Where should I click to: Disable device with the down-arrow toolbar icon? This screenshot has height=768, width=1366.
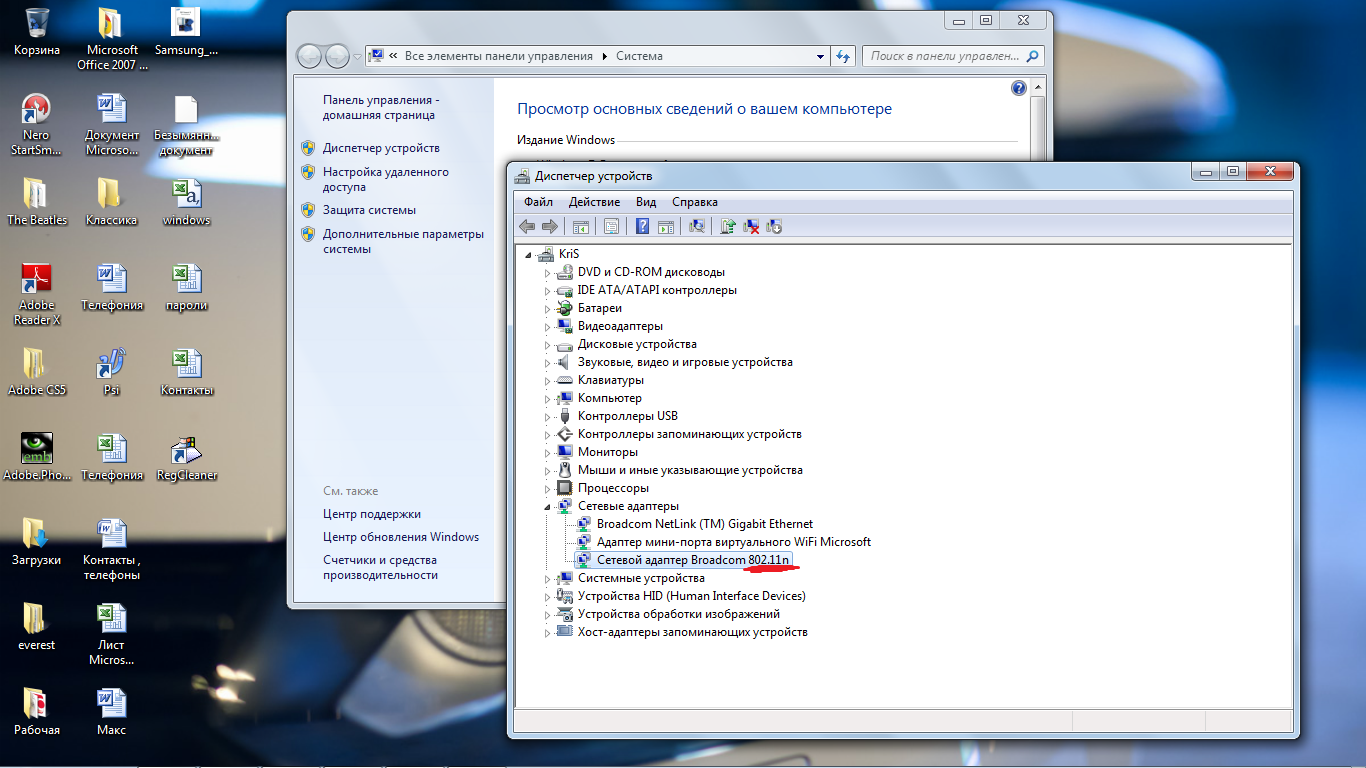point(774,227)
